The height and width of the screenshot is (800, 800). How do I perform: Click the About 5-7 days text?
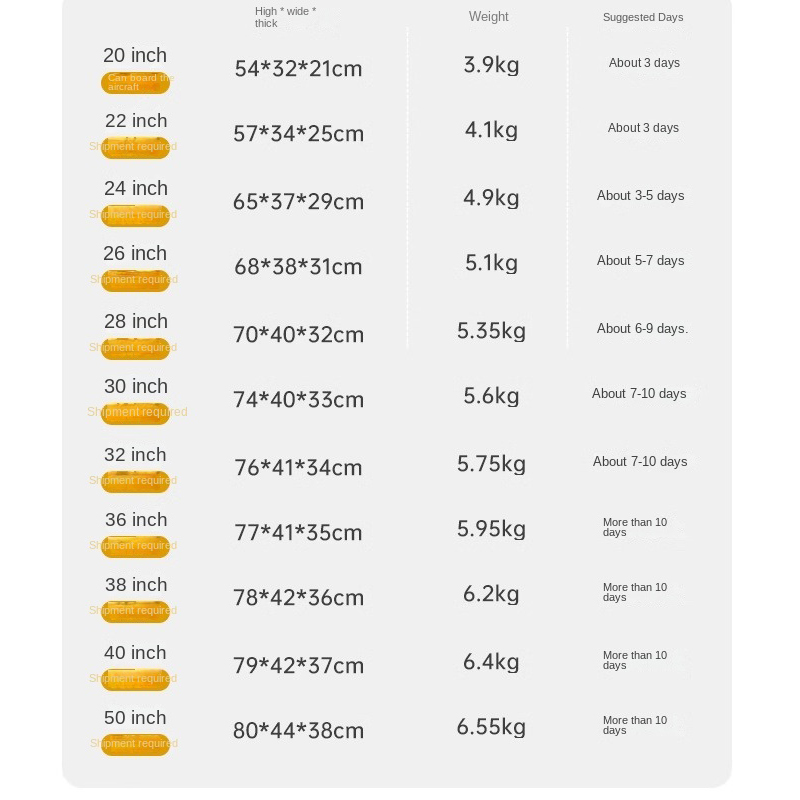coord(641,261)
